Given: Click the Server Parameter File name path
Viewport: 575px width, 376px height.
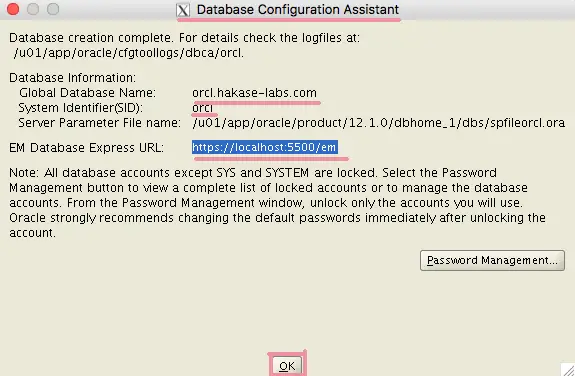Looking at the screenshot, I should coord(378,123).
